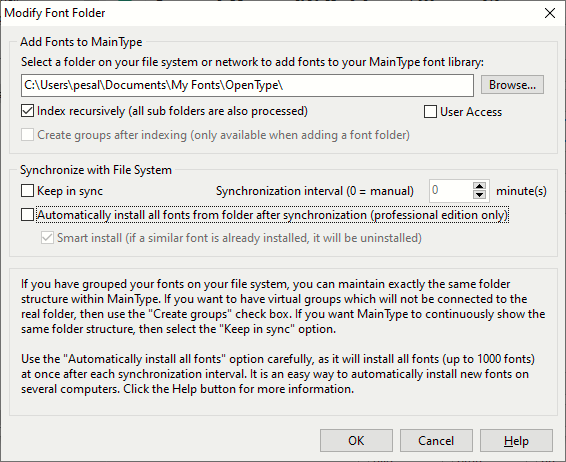This screenshot has height=462, width=566.
Task: Click the 'Select a folder on your file system' instruction text
Action: click(252, 62)
